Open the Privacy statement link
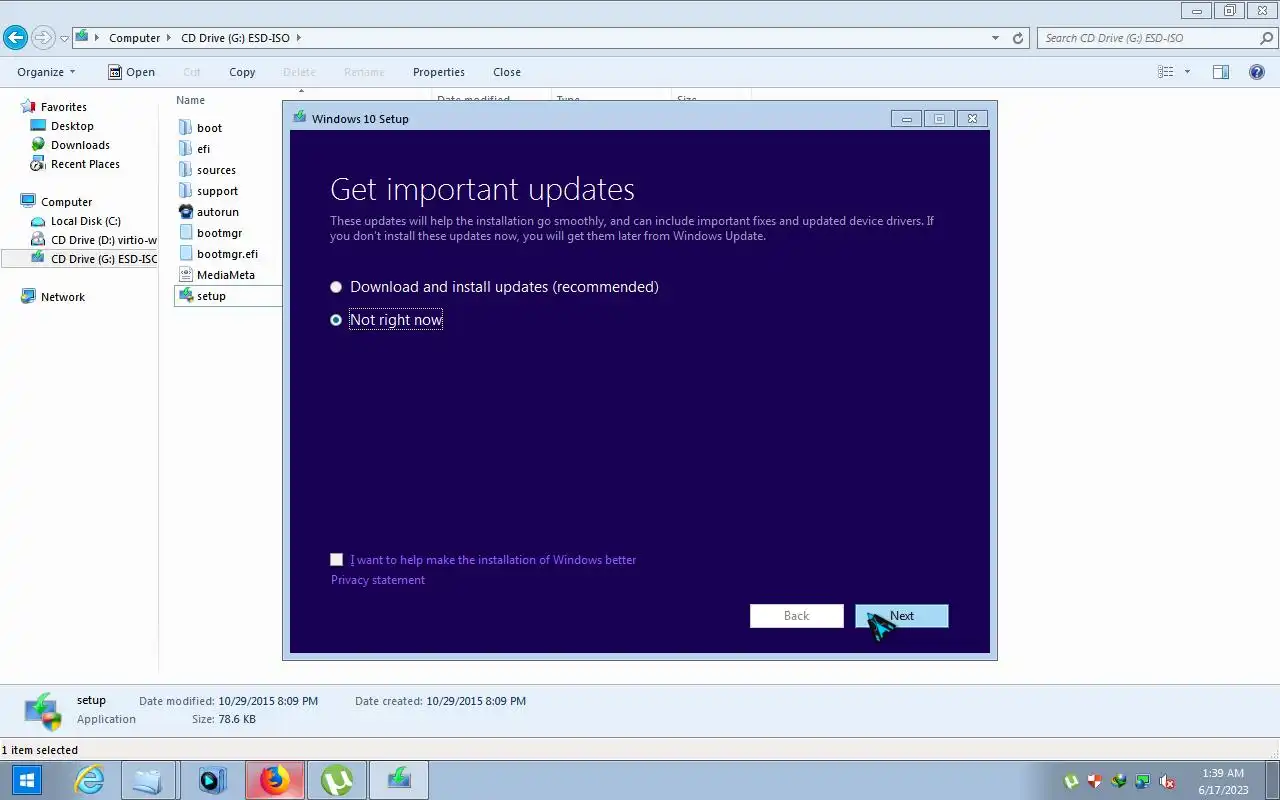Viewport: 1280px width, 800px height. click(x=378, y=580)
